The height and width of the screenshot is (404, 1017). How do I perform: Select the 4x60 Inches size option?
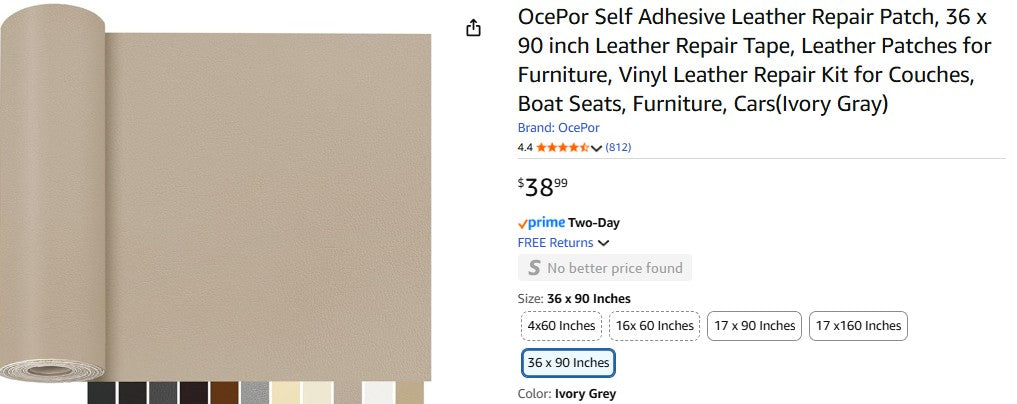[561, 326]
